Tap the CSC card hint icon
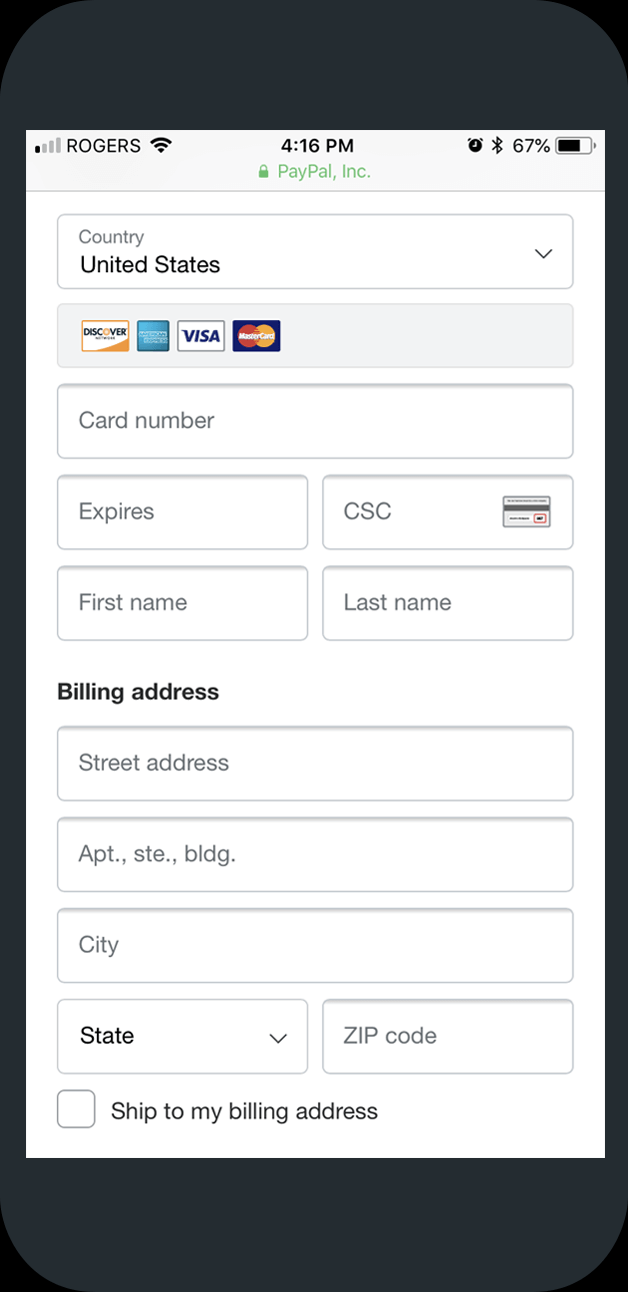Viewport: 628px width, 1292px height. click(x=526, y=512)
